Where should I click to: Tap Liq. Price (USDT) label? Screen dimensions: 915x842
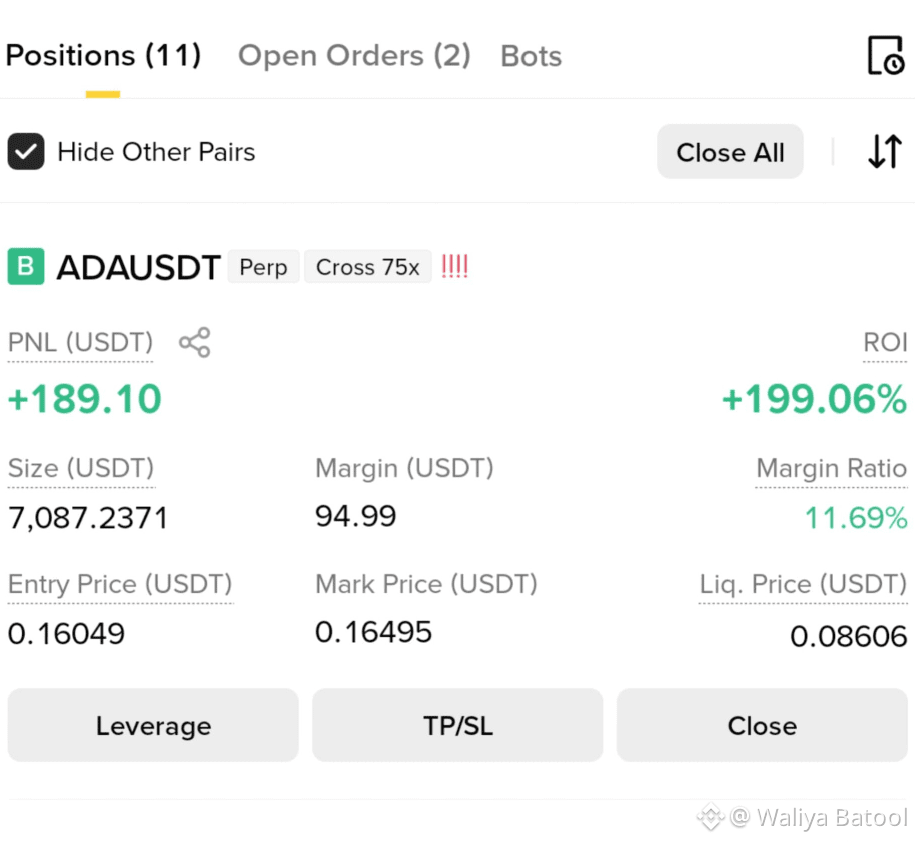803,585
